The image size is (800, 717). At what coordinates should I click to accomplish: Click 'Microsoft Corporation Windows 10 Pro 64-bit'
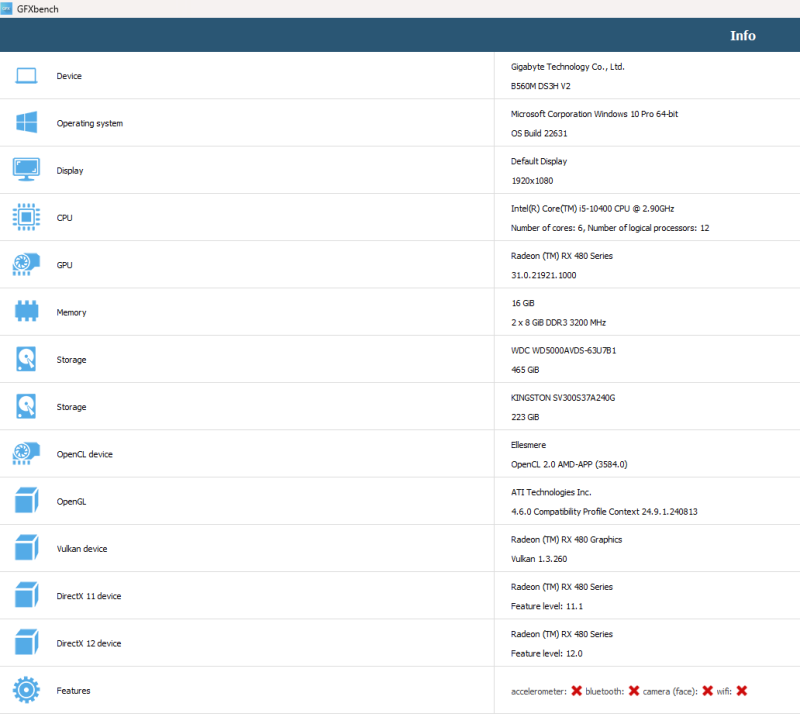tap(594, 114)
